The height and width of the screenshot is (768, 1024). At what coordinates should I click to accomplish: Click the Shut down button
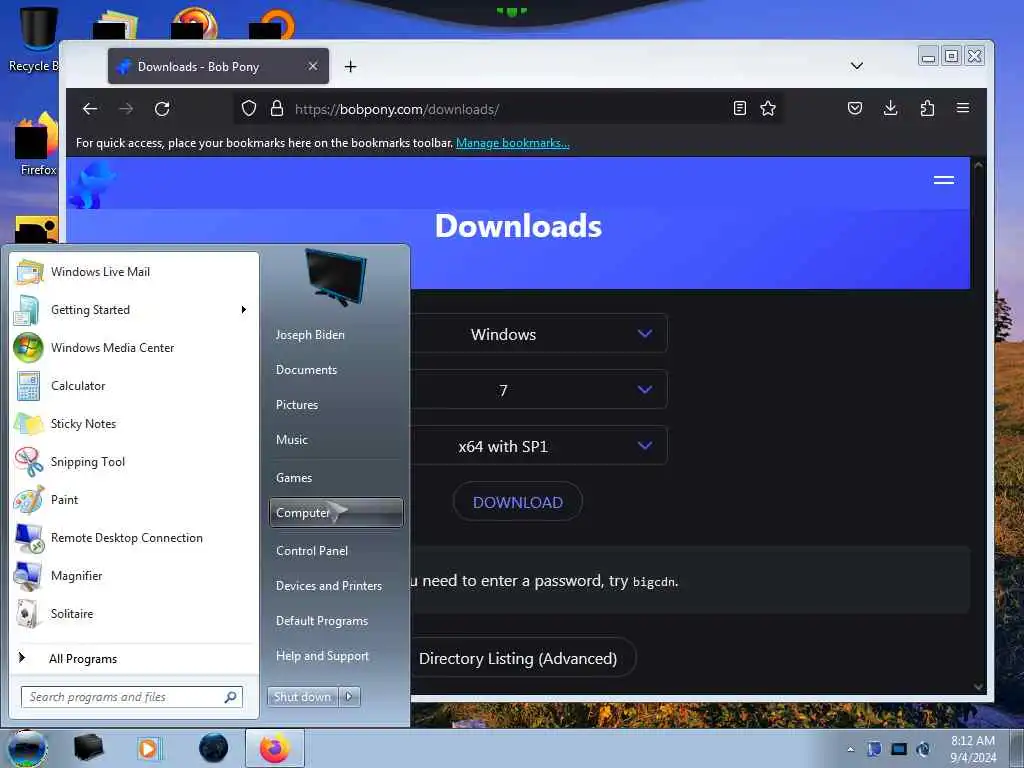pyautogui.click(x=302, y=697)
